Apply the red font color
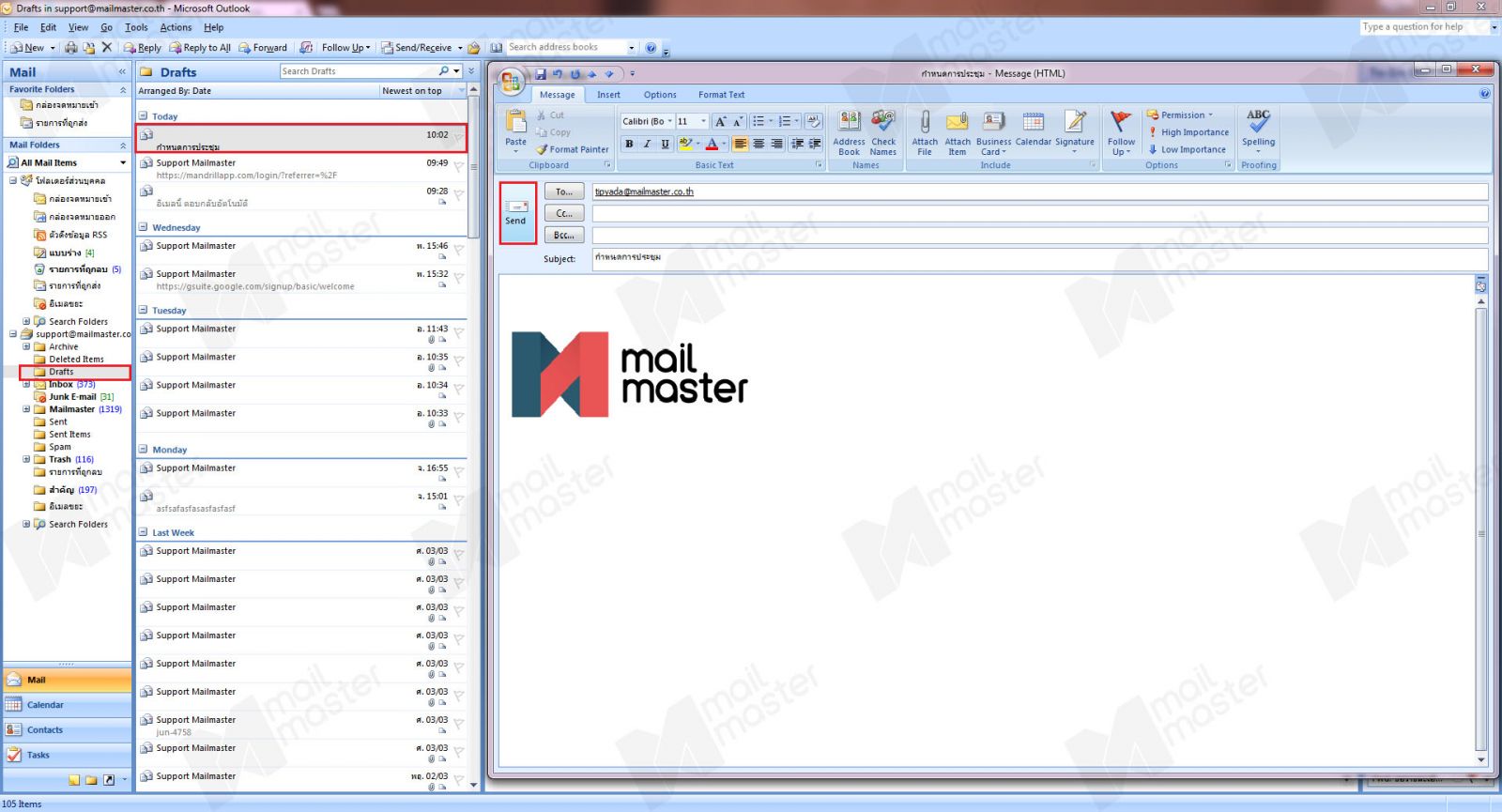 712,144
